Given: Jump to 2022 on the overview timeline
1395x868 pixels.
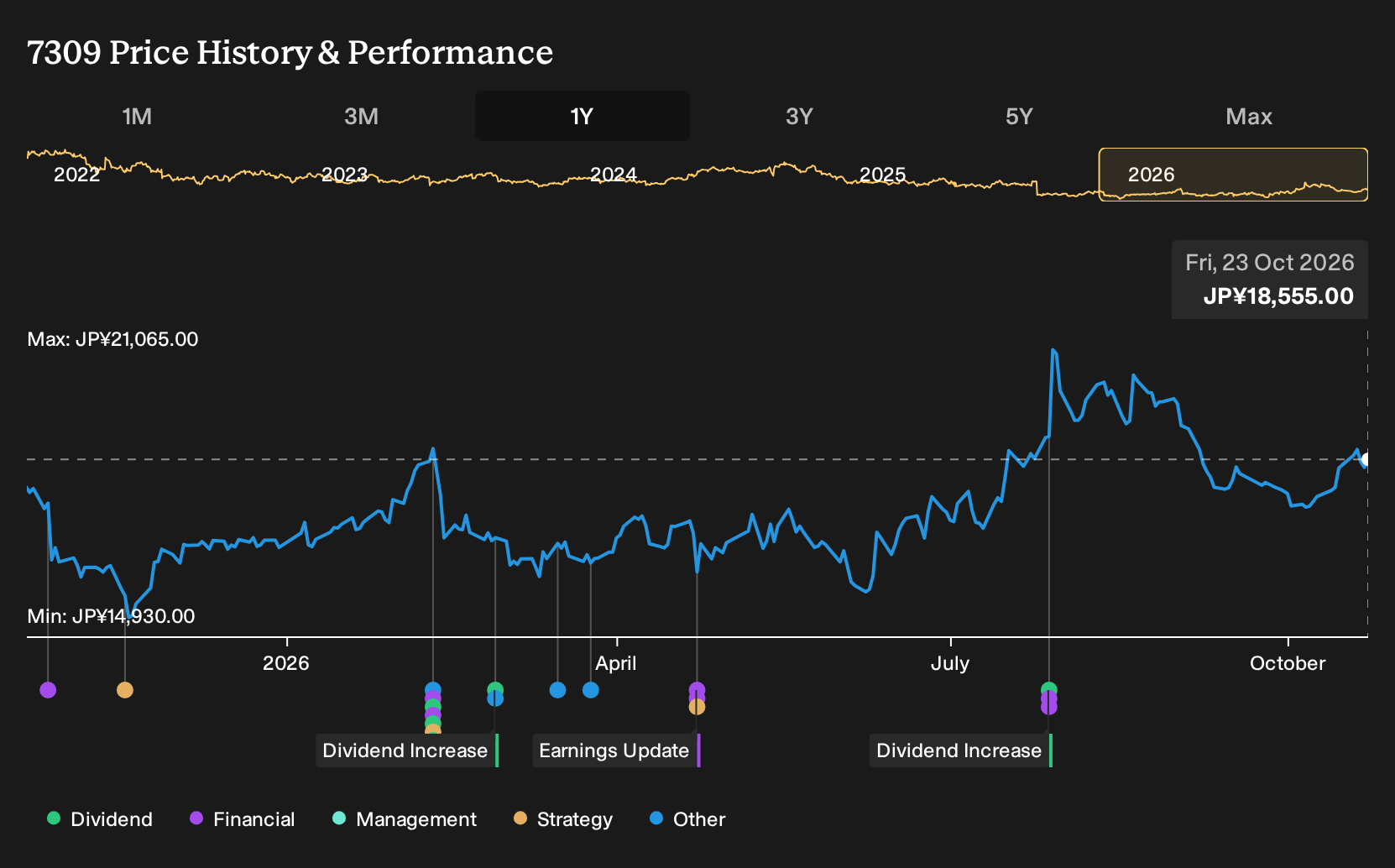Looking at the screenshot, I should 76,175.
